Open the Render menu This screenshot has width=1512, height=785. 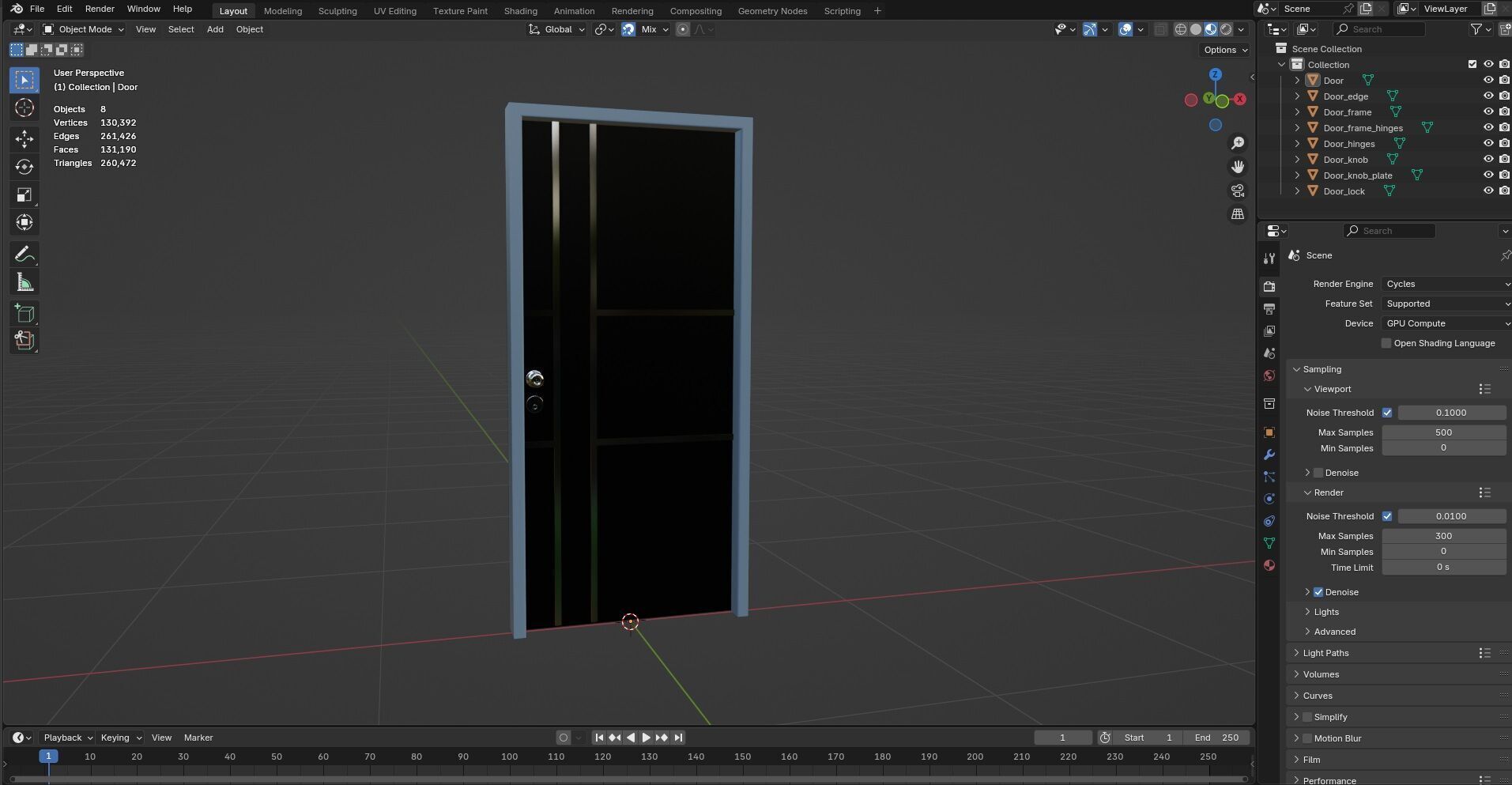(100, 9)
